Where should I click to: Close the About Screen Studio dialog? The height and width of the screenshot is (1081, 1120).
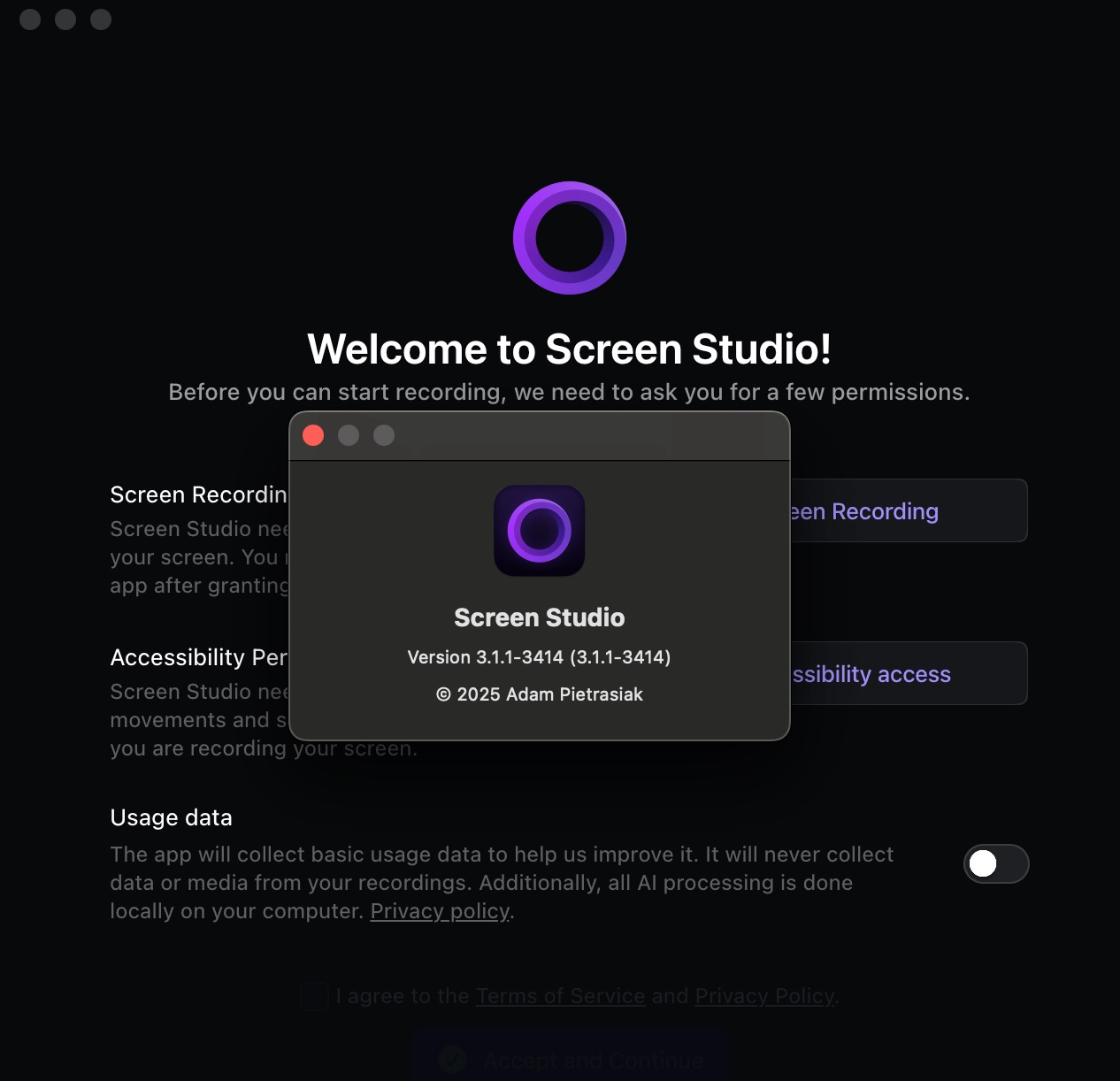click(x=313, y=435)
